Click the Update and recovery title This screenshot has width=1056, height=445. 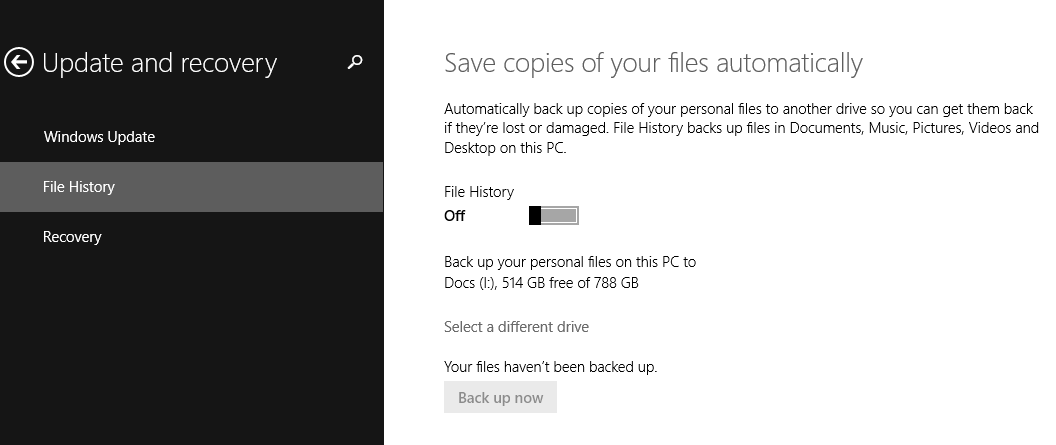[x=159, y=63]
